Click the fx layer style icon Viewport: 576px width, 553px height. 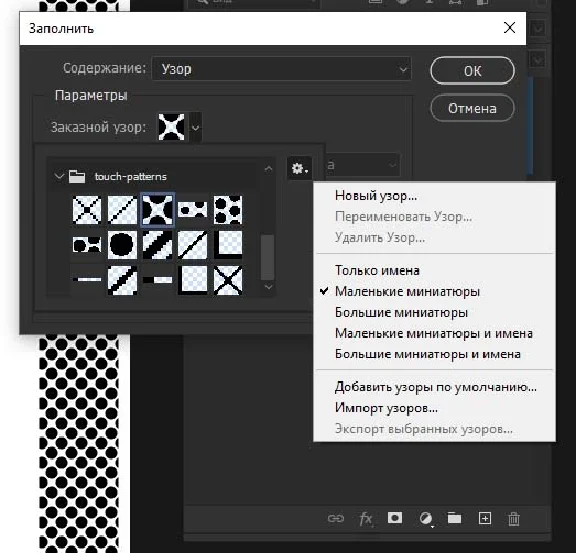(x=366, y=519)
